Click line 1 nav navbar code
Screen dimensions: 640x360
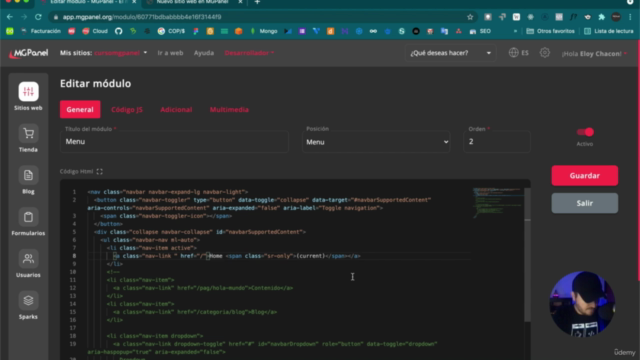point(168,192)
